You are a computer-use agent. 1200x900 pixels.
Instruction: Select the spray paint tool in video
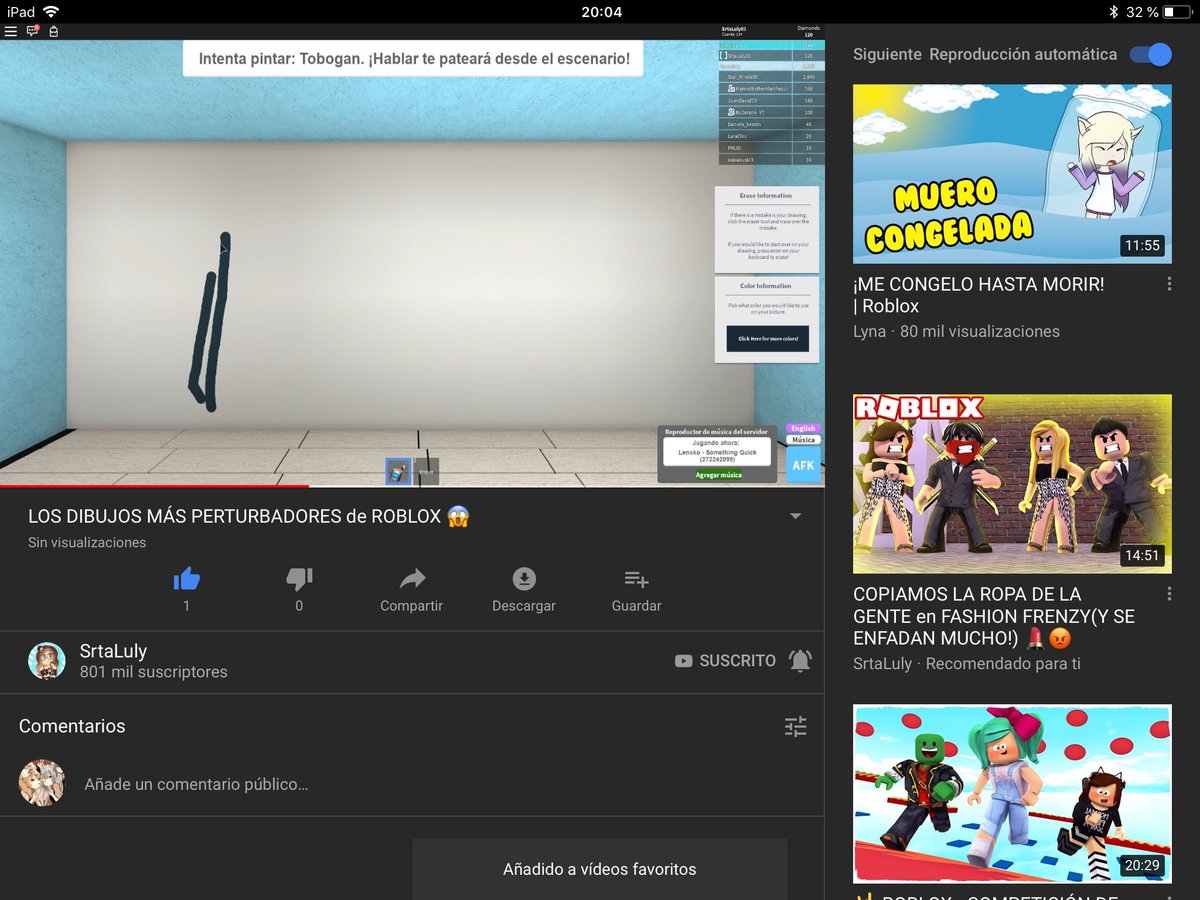[x=399, y=472]
